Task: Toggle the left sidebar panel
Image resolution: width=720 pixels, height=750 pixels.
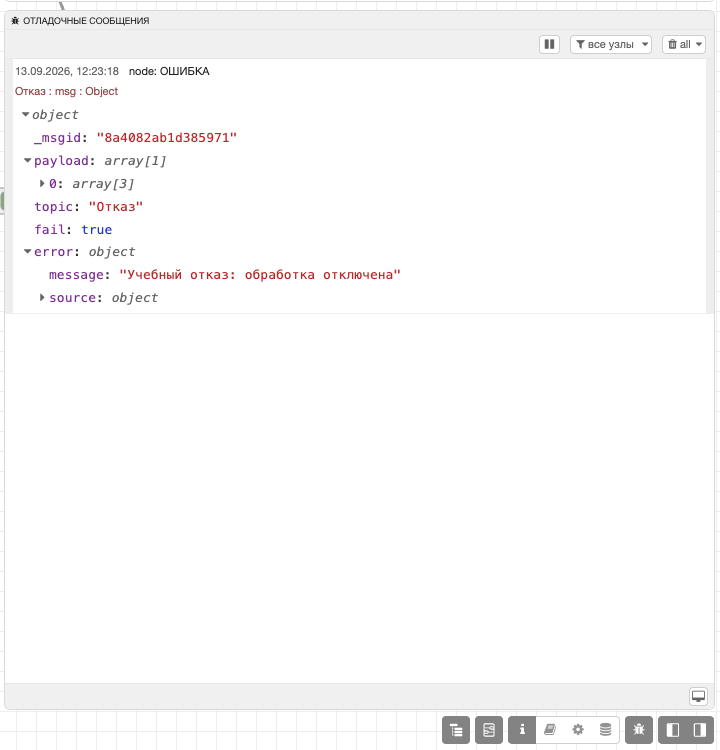Action: pyautogui.click(x=673, y=730)
